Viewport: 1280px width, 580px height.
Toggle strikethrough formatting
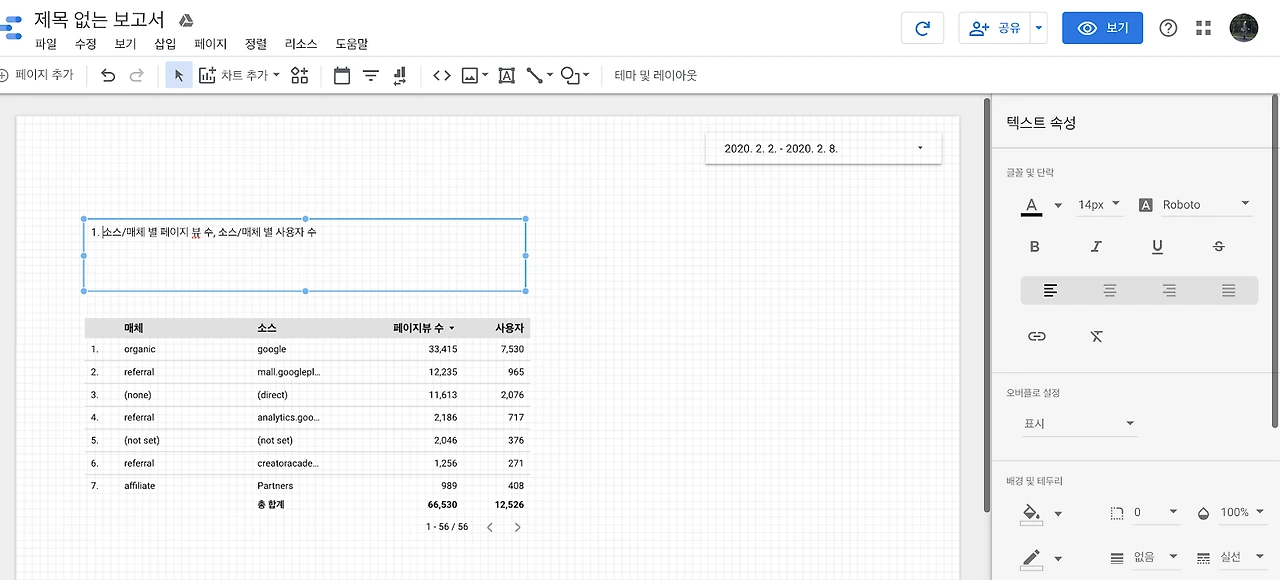point(1218,247)
